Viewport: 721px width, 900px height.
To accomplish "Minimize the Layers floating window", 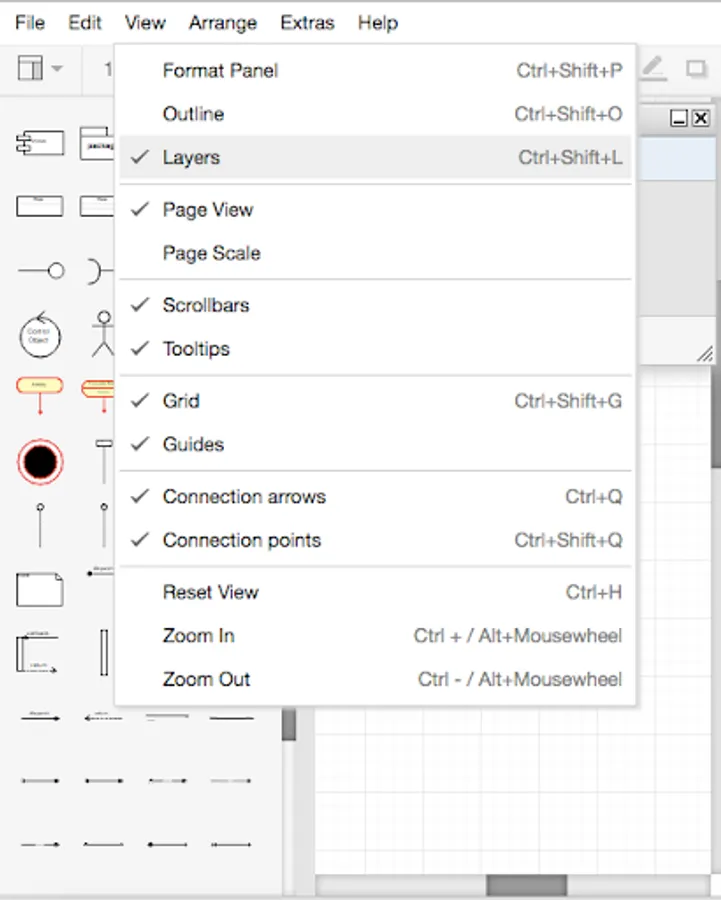I will coord(679,118).
